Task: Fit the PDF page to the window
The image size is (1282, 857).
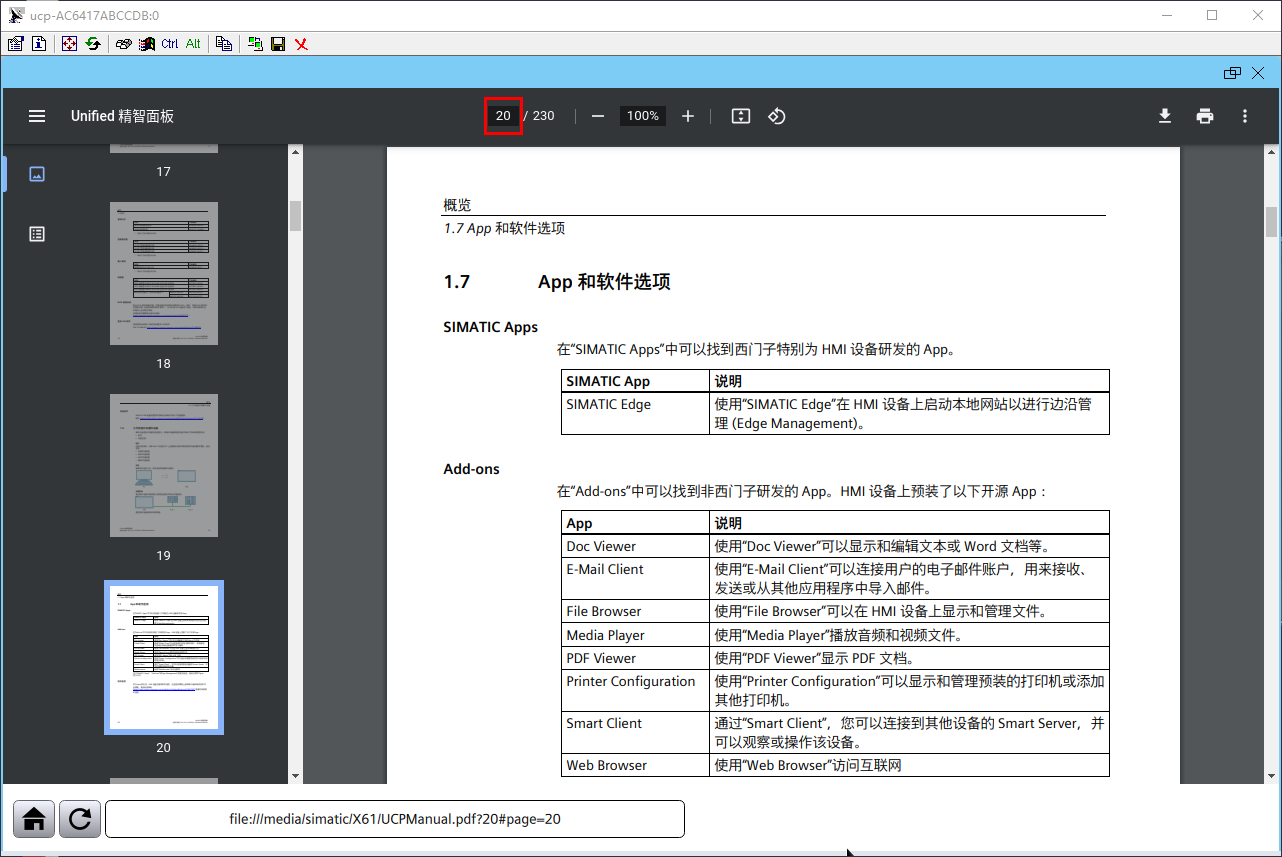Action: [x=740, y=116]
